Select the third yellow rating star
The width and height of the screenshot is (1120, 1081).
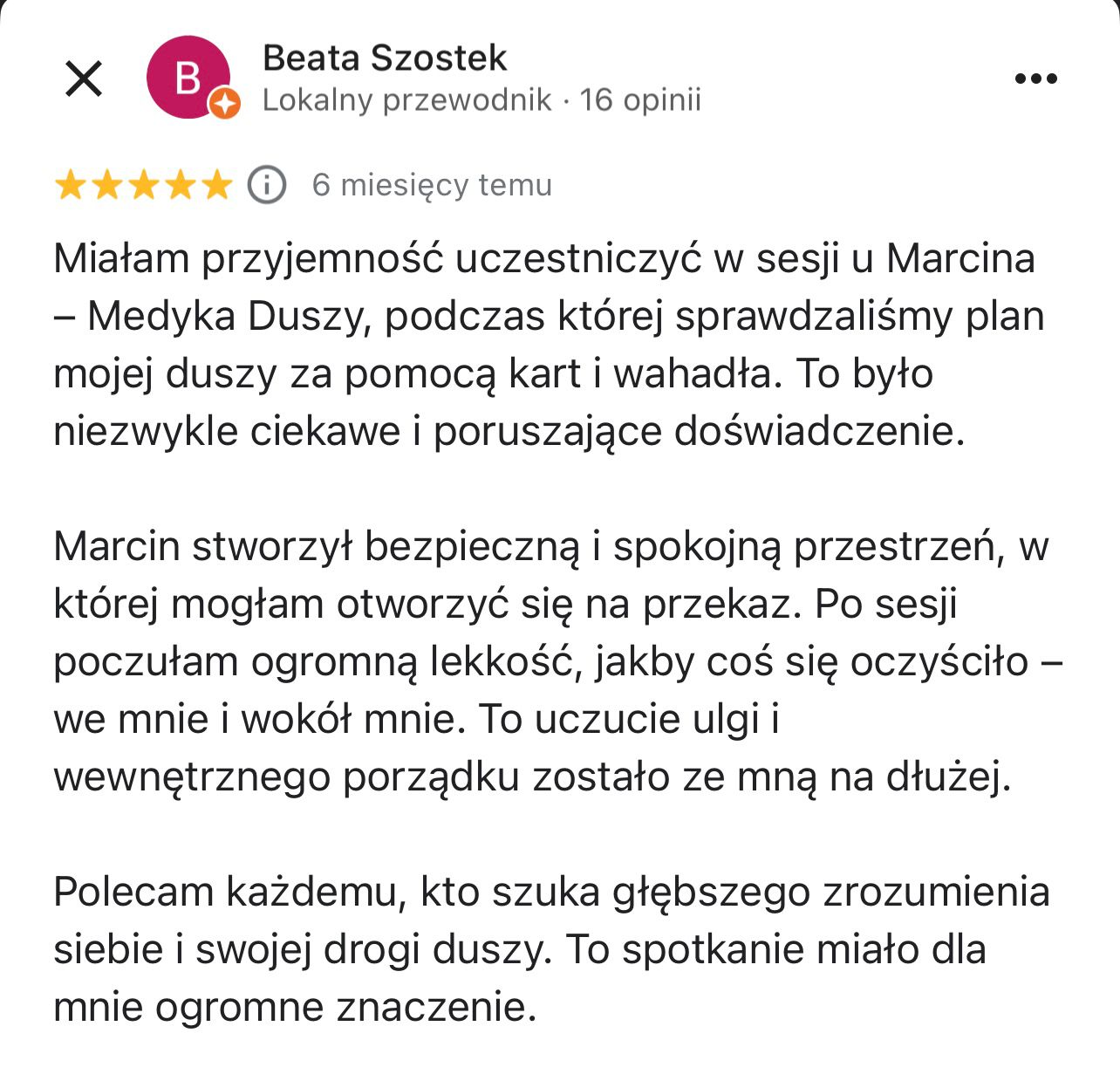coord(143,185)
